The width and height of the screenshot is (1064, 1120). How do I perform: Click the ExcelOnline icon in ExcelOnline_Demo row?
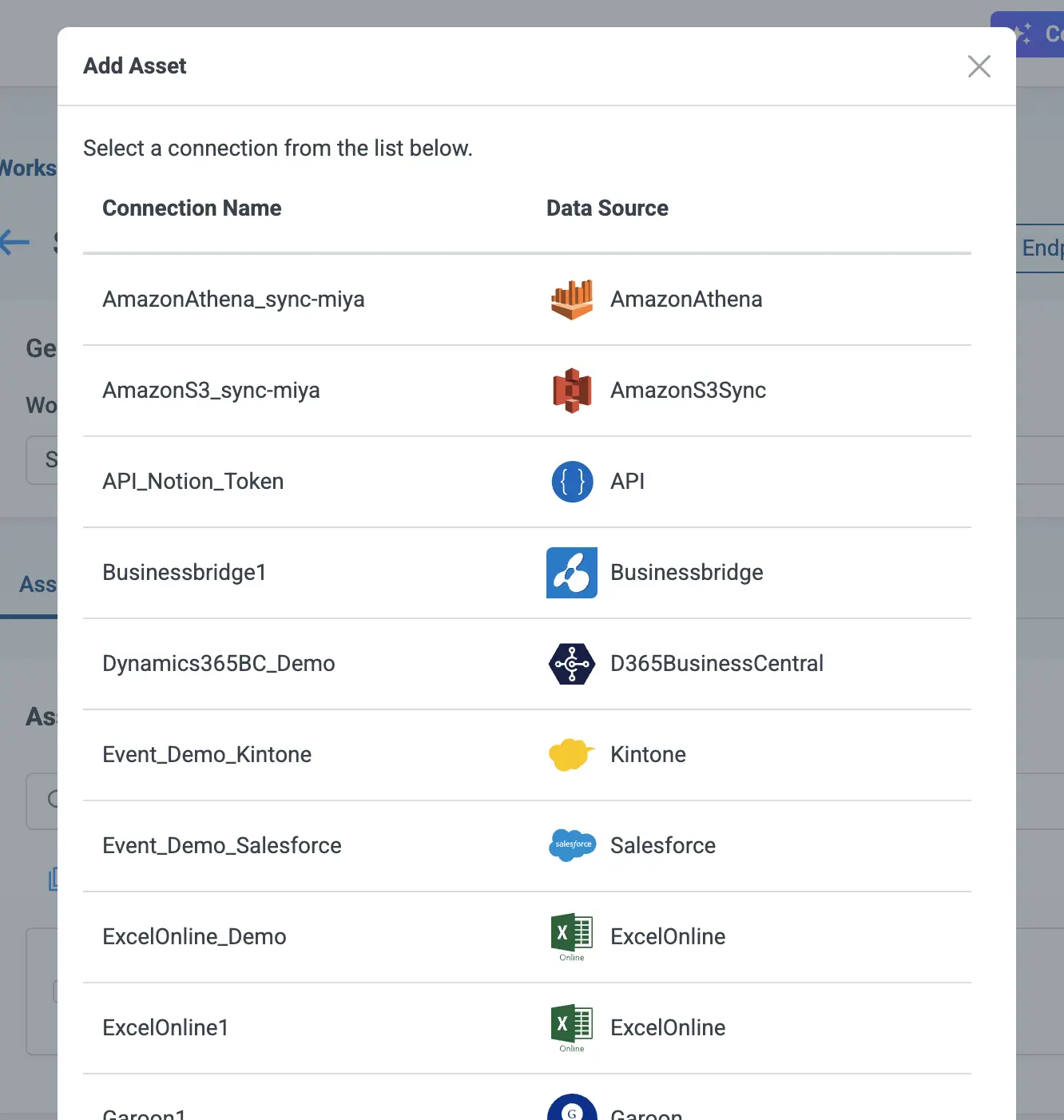[x=572, y=935]
